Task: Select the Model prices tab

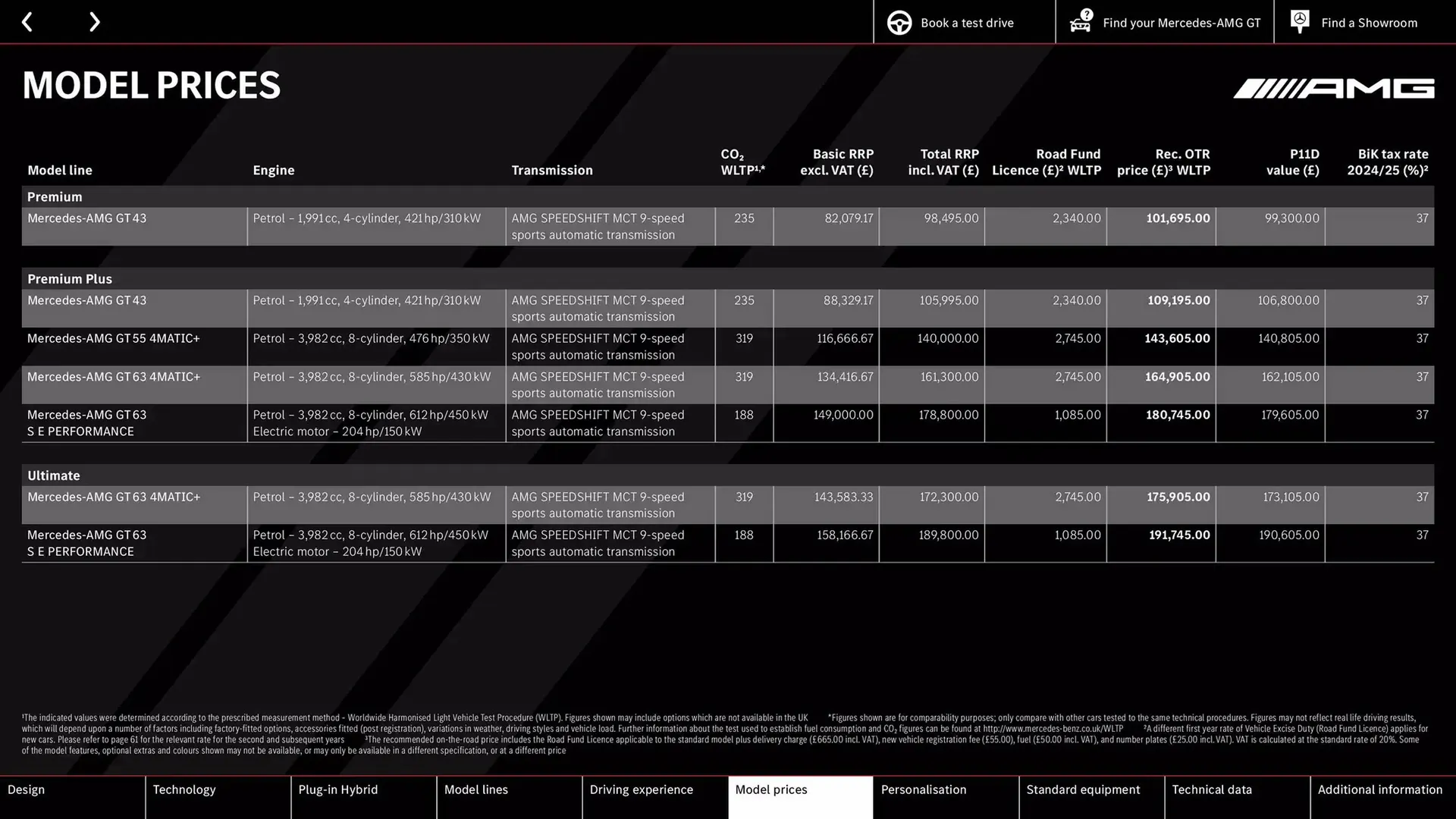Action: click(x=800, y=797)
